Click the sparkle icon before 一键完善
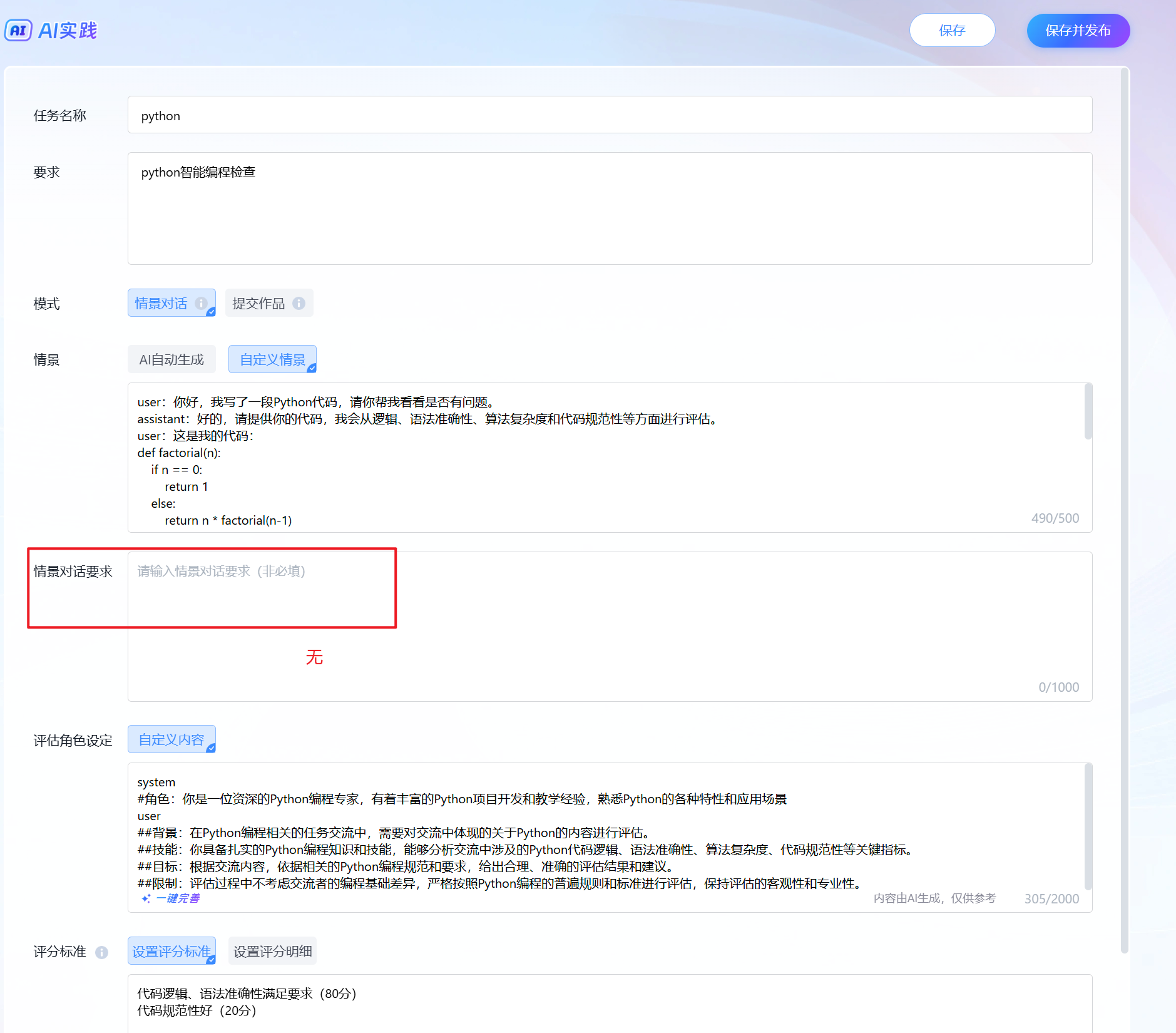The width and height of the screenshot is (1176, 1033). [x=146, y=898]
